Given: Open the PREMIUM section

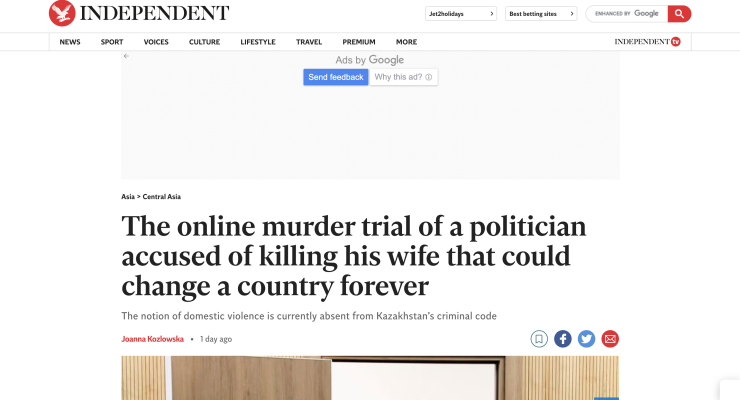Looking at the screenshot, I should pyautogui.click(x=359, y=42).
